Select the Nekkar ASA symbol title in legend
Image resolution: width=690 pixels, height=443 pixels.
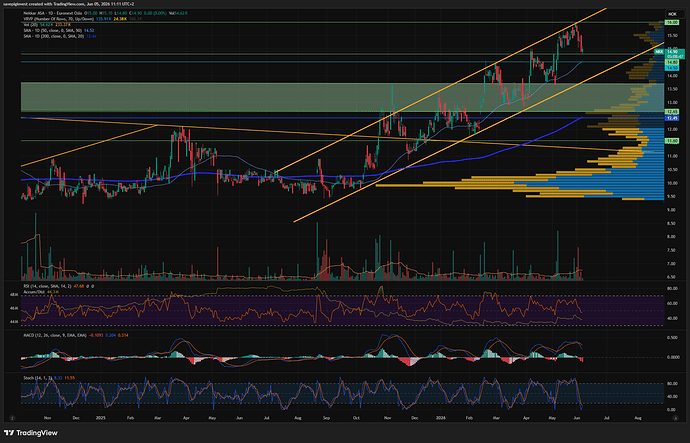54,13
